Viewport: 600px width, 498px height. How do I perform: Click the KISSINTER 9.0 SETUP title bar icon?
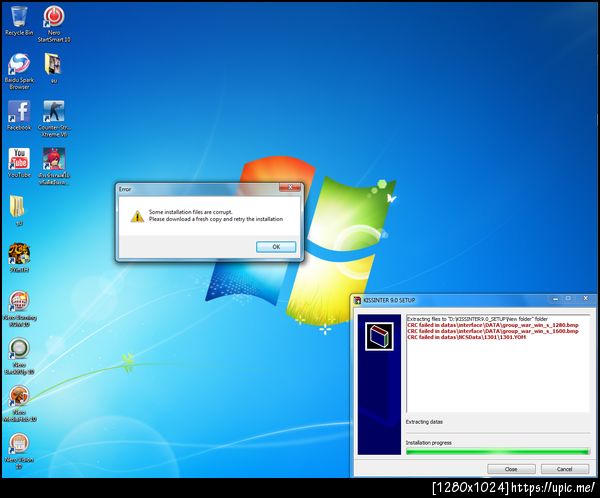(357, 300)
